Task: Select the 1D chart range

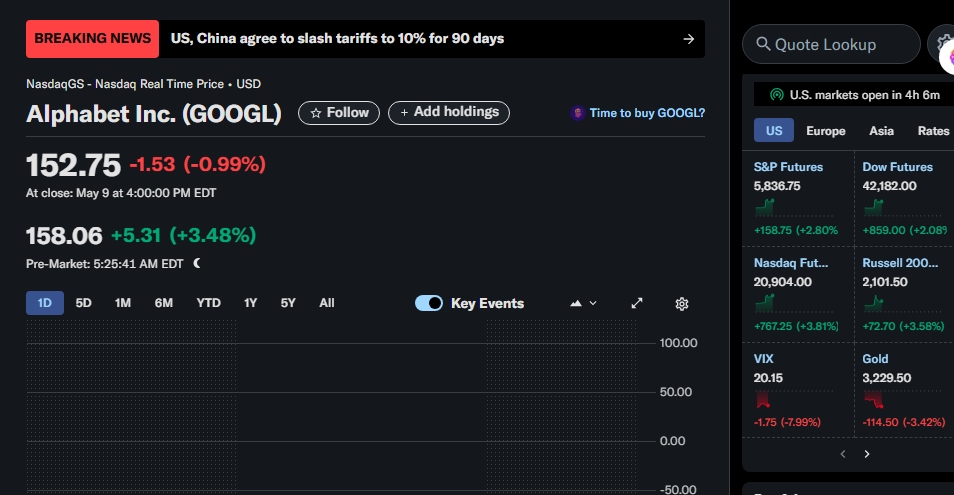Action: coord(44,303)
